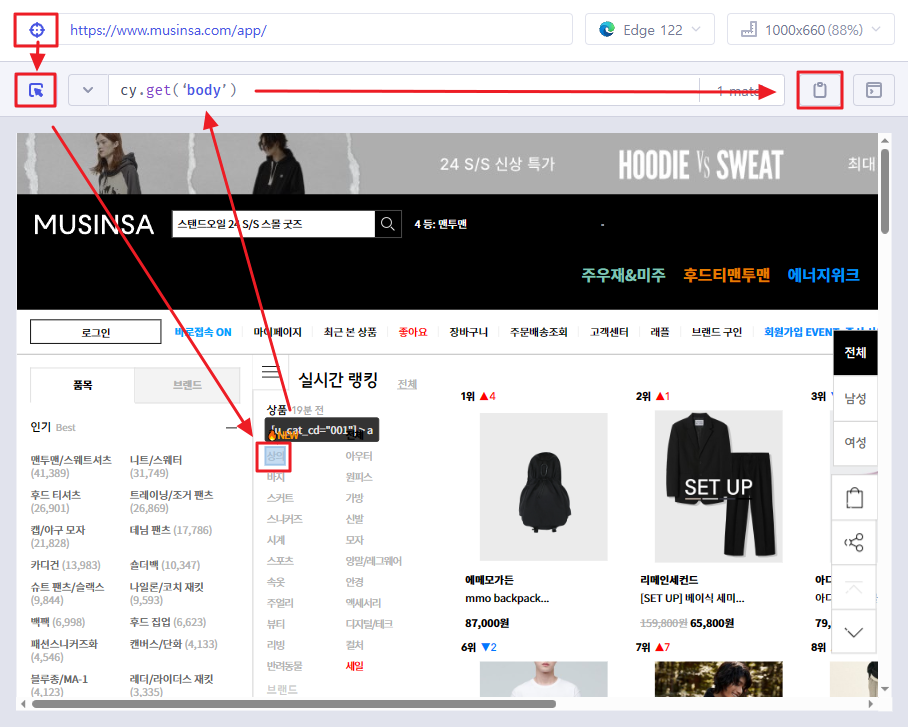Select 아우터 ranking category
The width and height of the screenshot is (908, 727).
pyautogui.click(x=358, y=456)
